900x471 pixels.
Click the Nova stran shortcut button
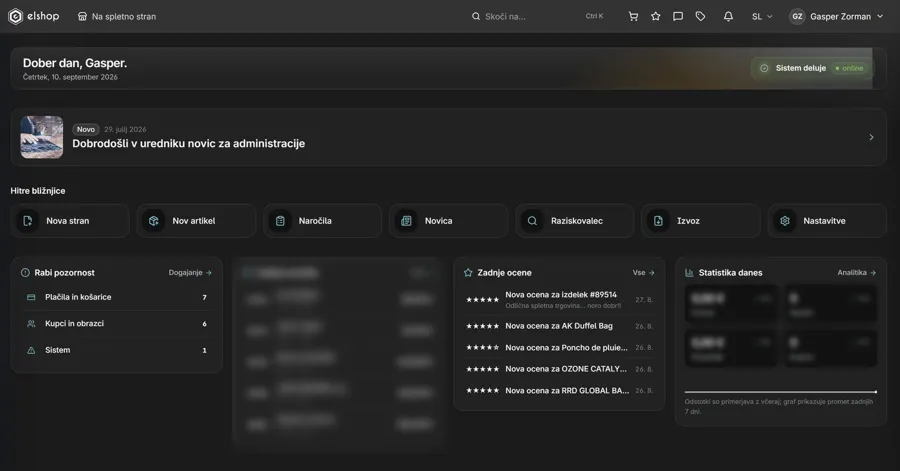pos(70,221)
